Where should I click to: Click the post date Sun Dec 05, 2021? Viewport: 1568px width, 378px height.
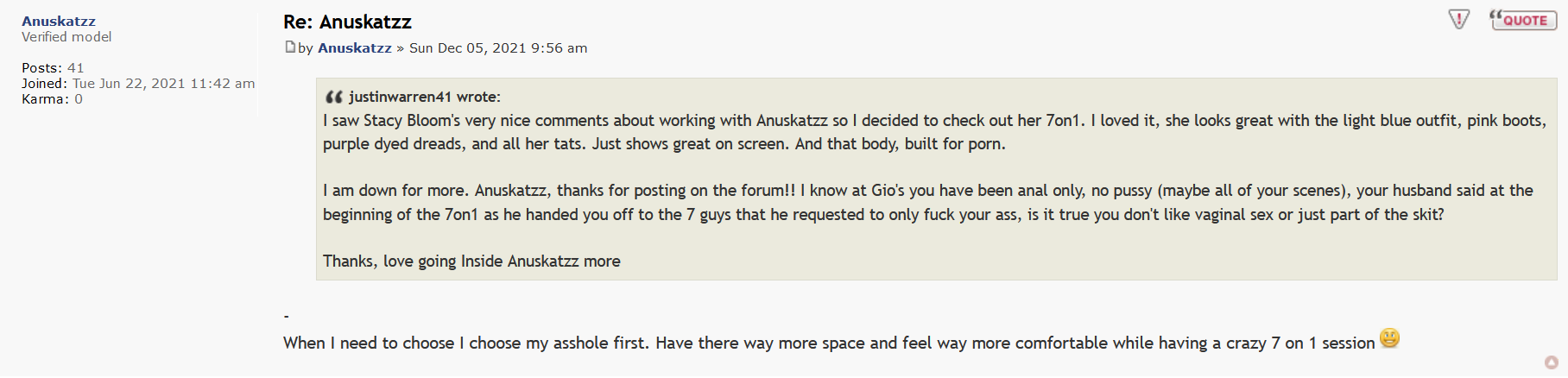[x=498, y=48]
